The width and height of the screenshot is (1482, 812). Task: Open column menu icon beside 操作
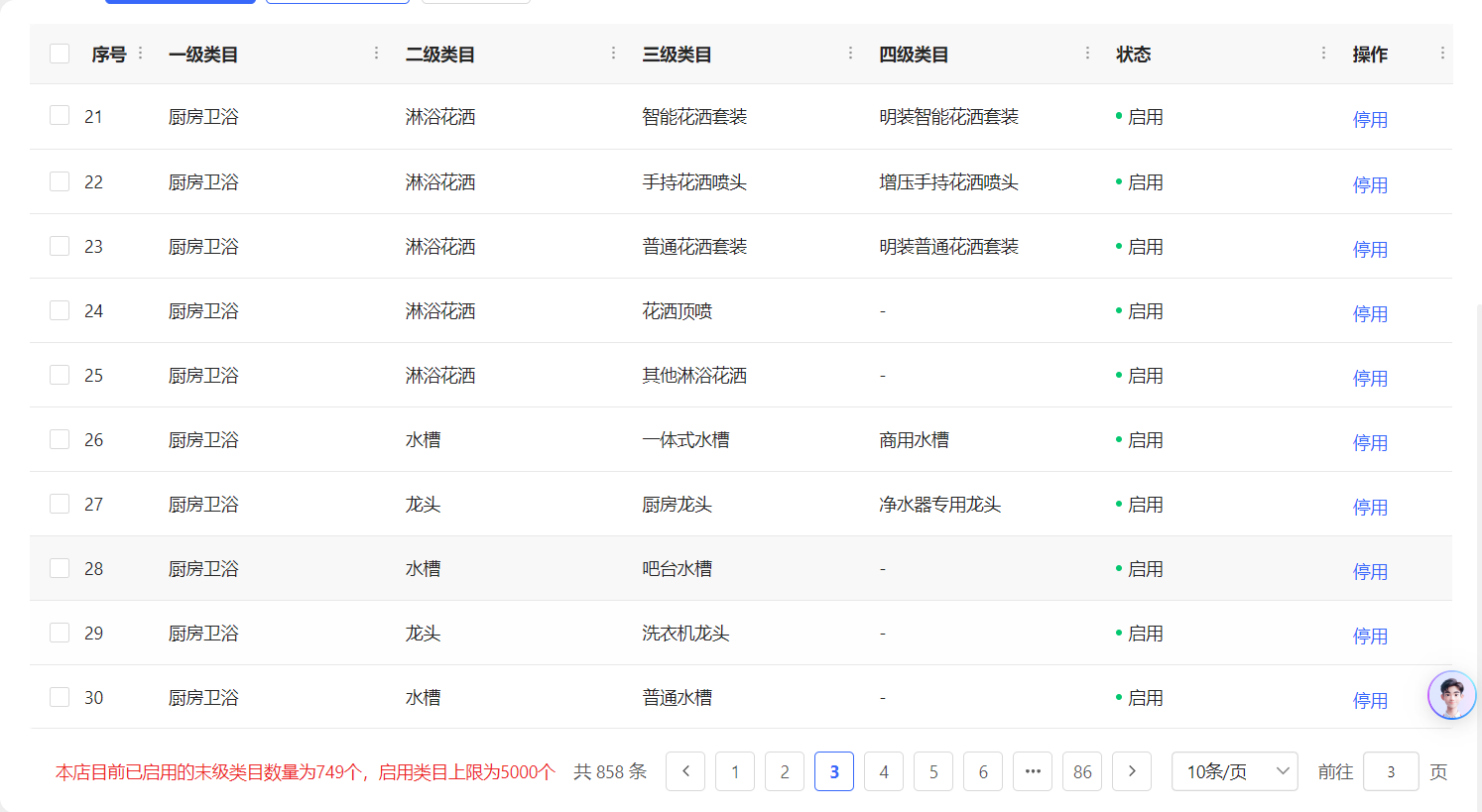click(1442, 54)
